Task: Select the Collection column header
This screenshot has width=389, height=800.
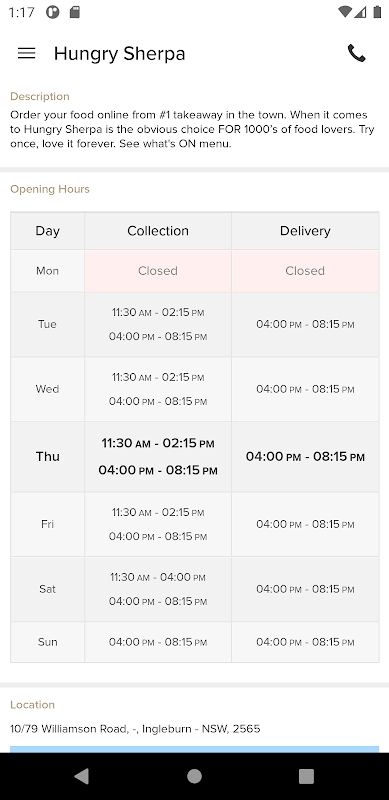Action: coord(158,231)
